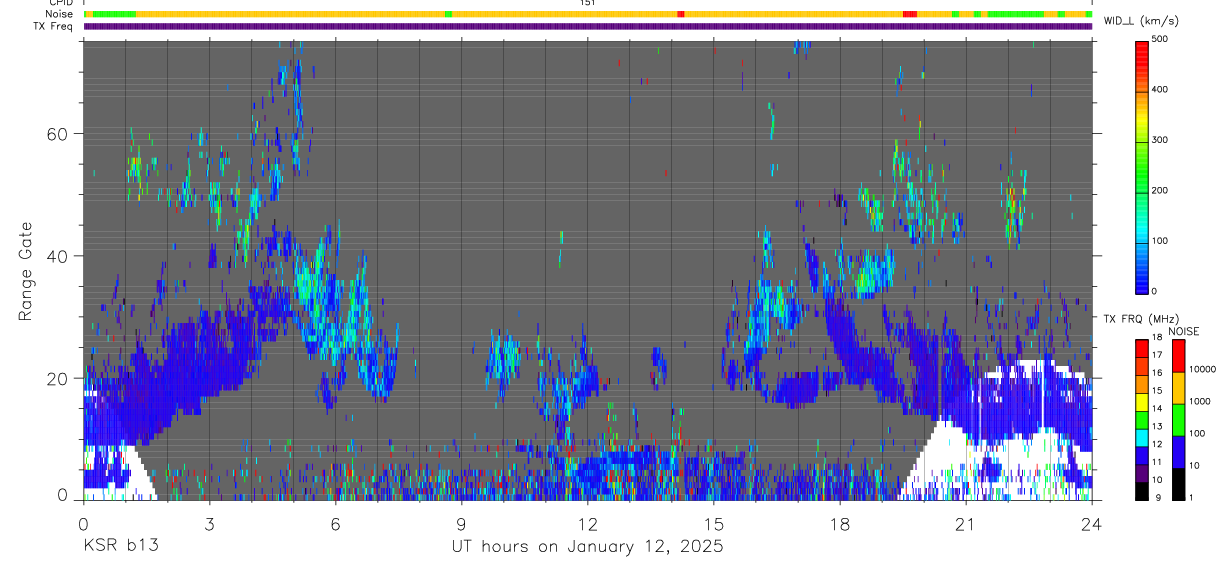Image resolution: width=1228 pixels, height=567 pixels.
Task: Click the '300' label on the WID color bar
Action: click(x=1160, y=140)
